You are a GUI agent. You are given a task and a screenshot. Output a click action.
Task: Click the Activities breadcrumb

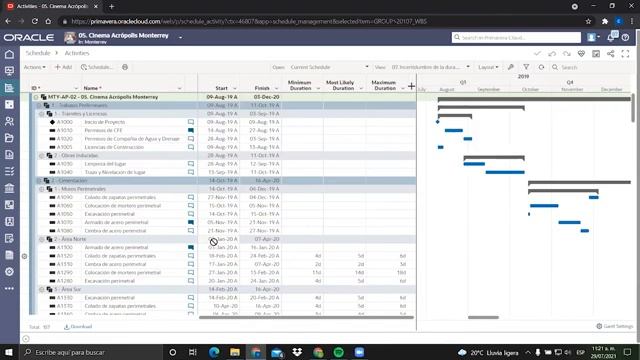click(x=77, y=53)
